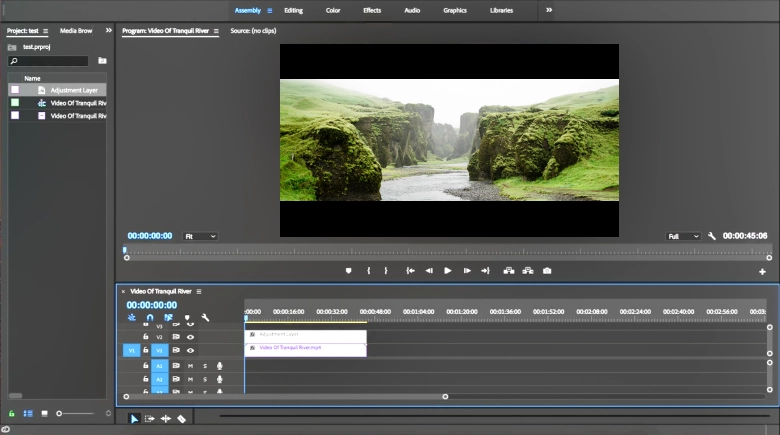Enable voice-over record on A1
The image size is (780, 435).
tap(219, 366)
